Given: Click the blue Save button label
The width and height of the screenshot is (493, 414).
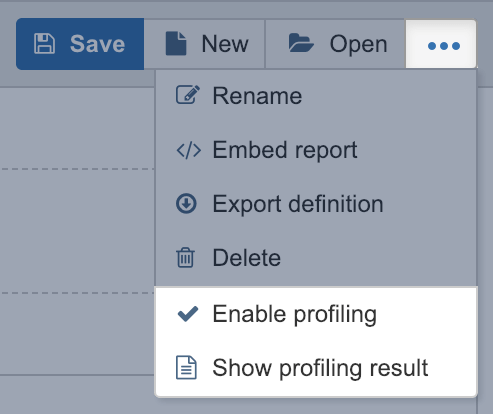Looking at the screenshot, I should [97, 44].
